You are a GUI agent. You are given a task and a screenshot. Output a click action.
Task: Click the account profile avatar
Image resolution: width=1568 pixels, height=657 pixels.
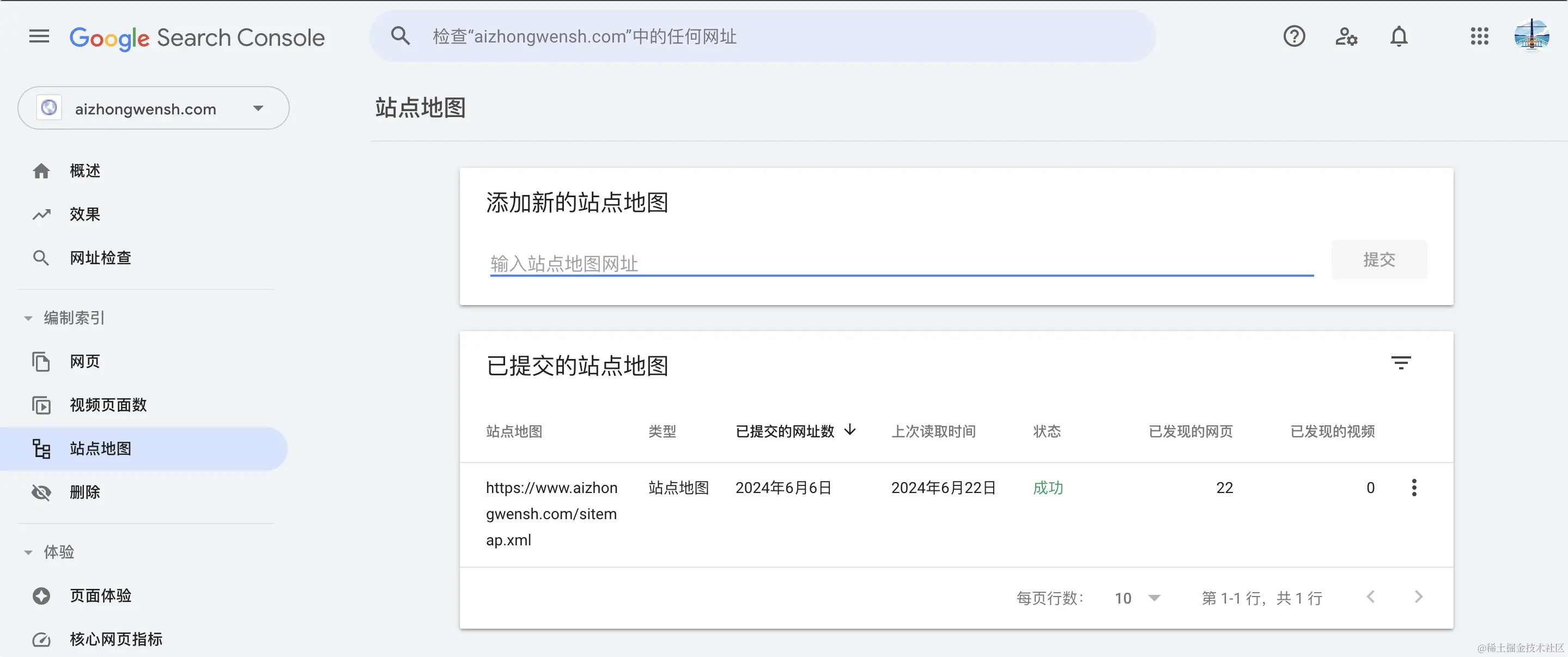tap(1531, 36)
